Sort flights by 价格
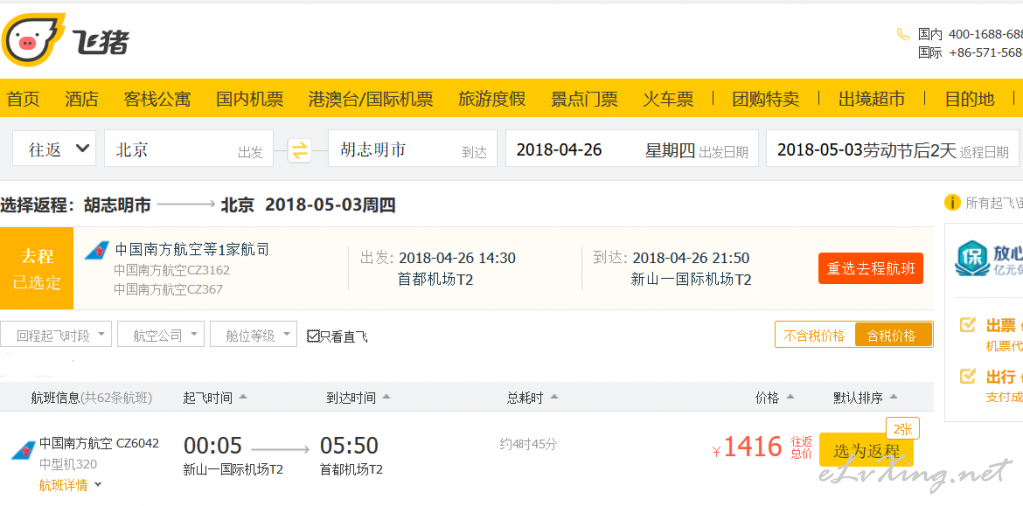 tap(774, 397)
